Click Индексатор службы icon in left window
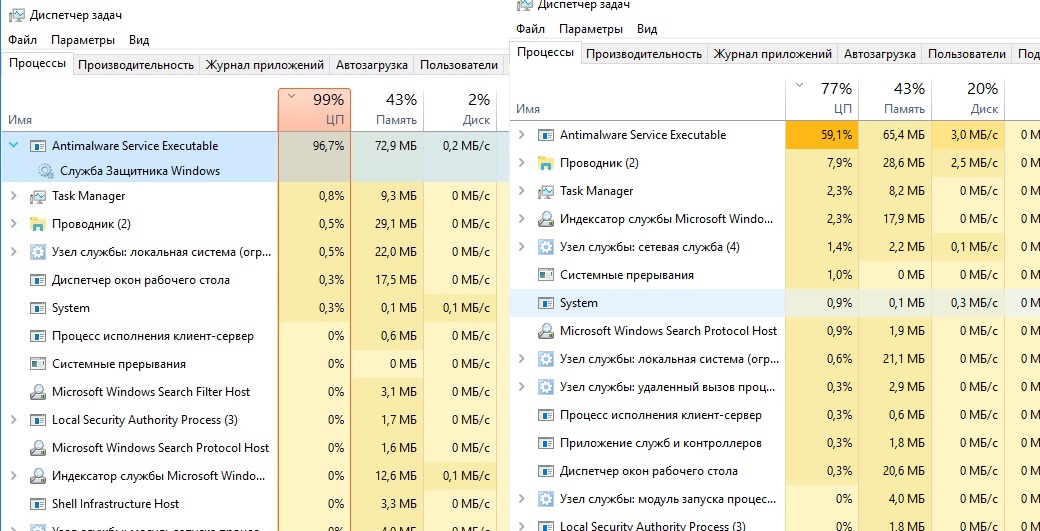This screenshot has height=531, width=1040. 38,476
